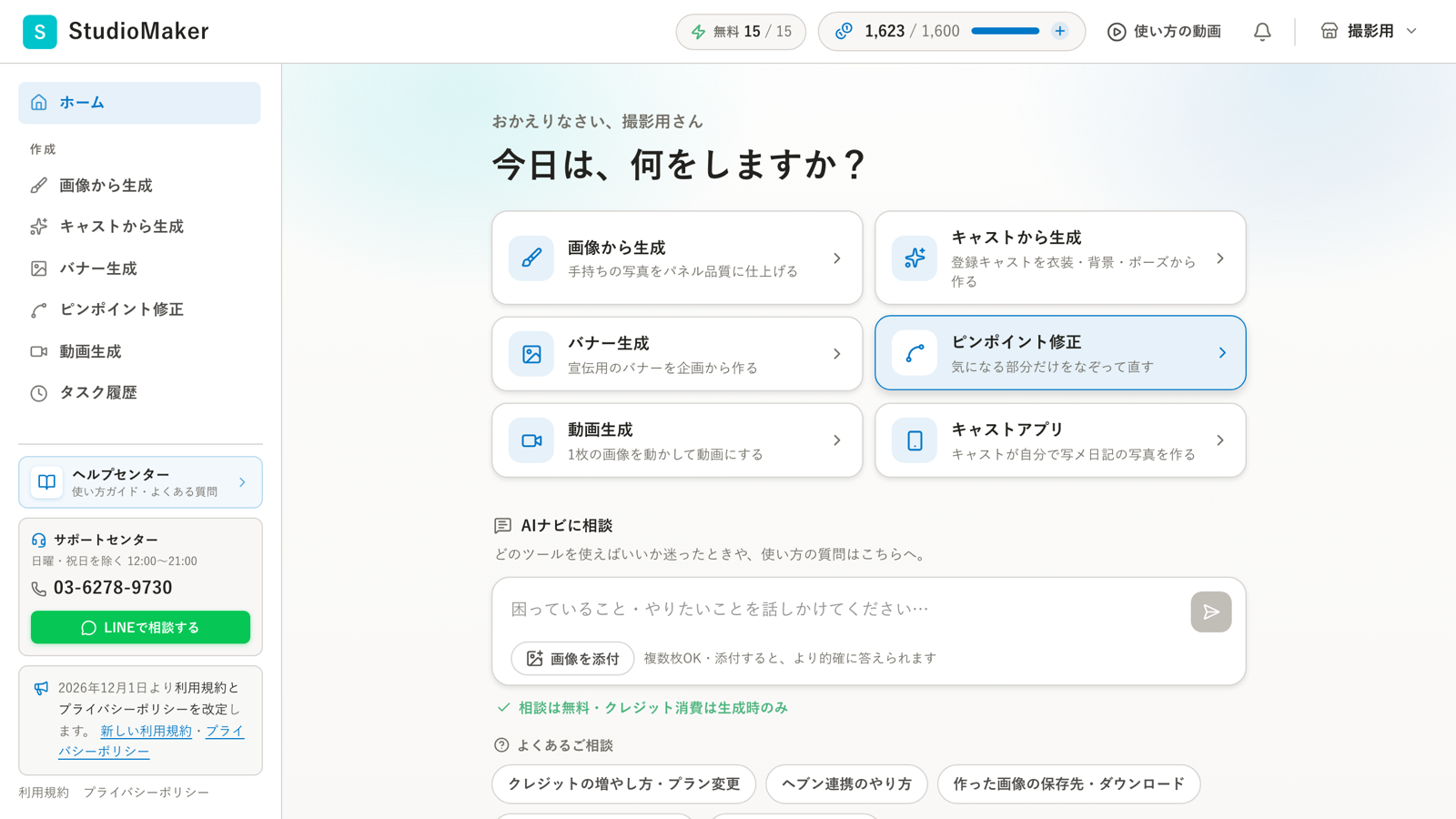Open the footer 利用規約 link

pos(44,793)
